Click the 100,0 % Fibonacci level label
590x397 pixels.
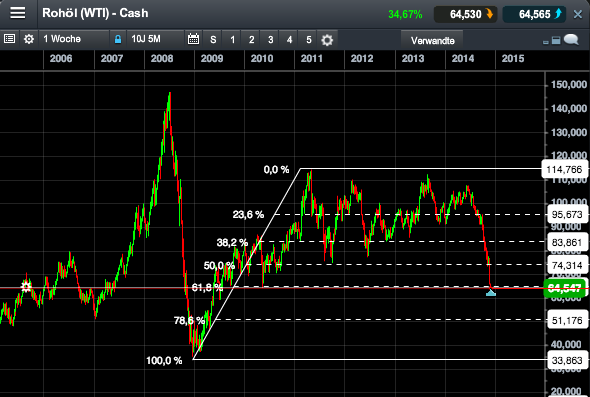pyautogui.click(x=164, y=360)
